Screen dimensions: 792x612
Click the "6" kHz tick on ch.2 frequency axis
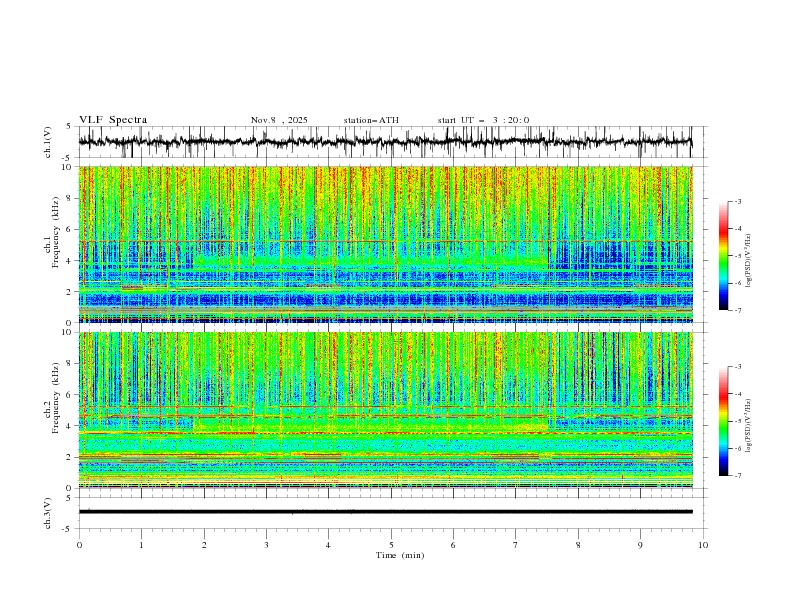[70, 395]
